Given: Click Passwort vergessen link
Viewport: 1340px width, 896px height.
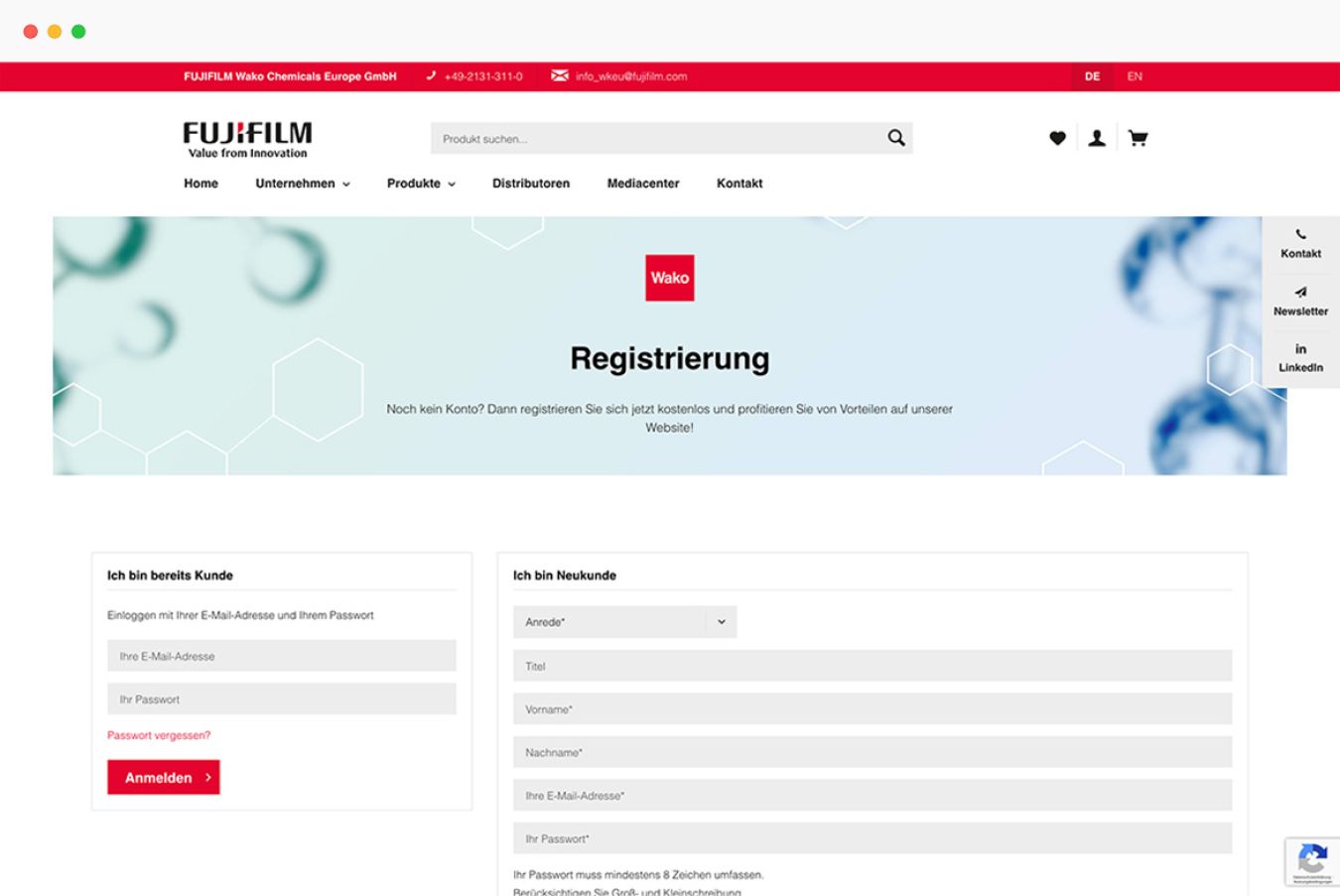Looking at the screenshot, I should (x=159, y=735).
